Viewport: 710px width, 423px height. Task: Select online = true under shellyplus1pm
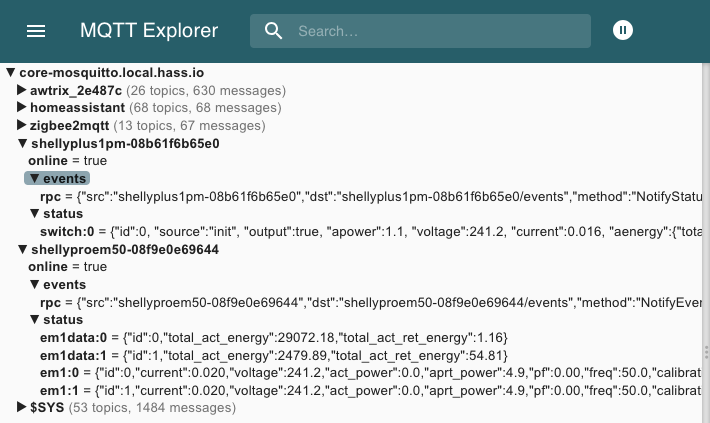pyautogui.click(x=67, y=161)
